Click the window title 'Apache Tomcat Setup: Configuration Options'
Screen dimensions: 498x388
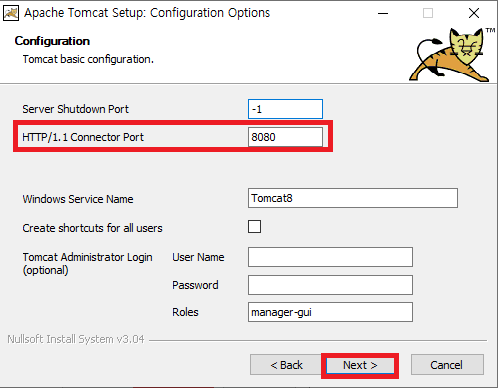147,13
